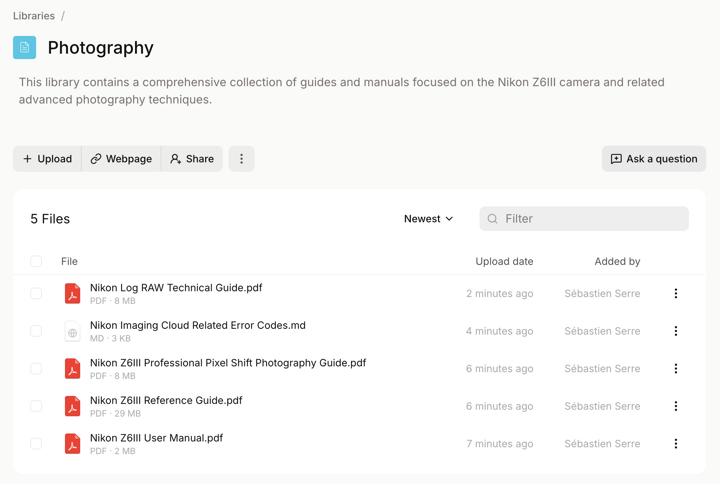Open Nikon Z6III User Manual.pdf
This screenshot has width=720, height=484.
click(x=156, y=439)
